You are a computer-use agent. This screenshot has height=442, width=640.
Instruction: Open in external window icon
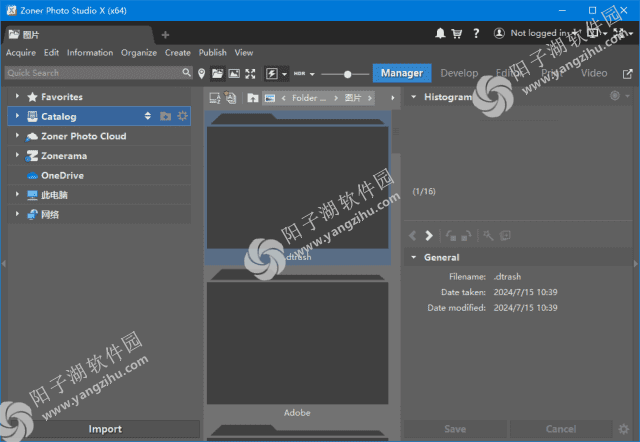click(627, 74)
